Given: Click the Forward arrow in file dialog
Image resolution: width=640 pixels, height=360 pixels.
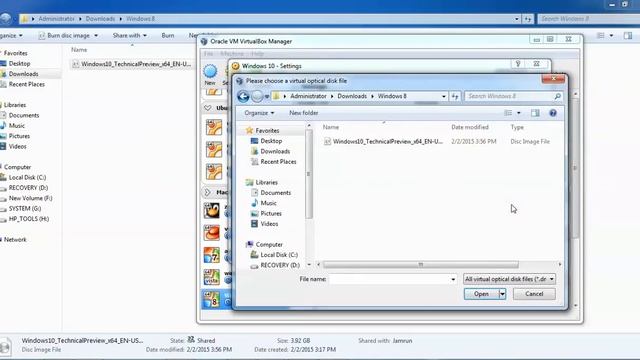Looking at the screenshot, I should (257, 96).
